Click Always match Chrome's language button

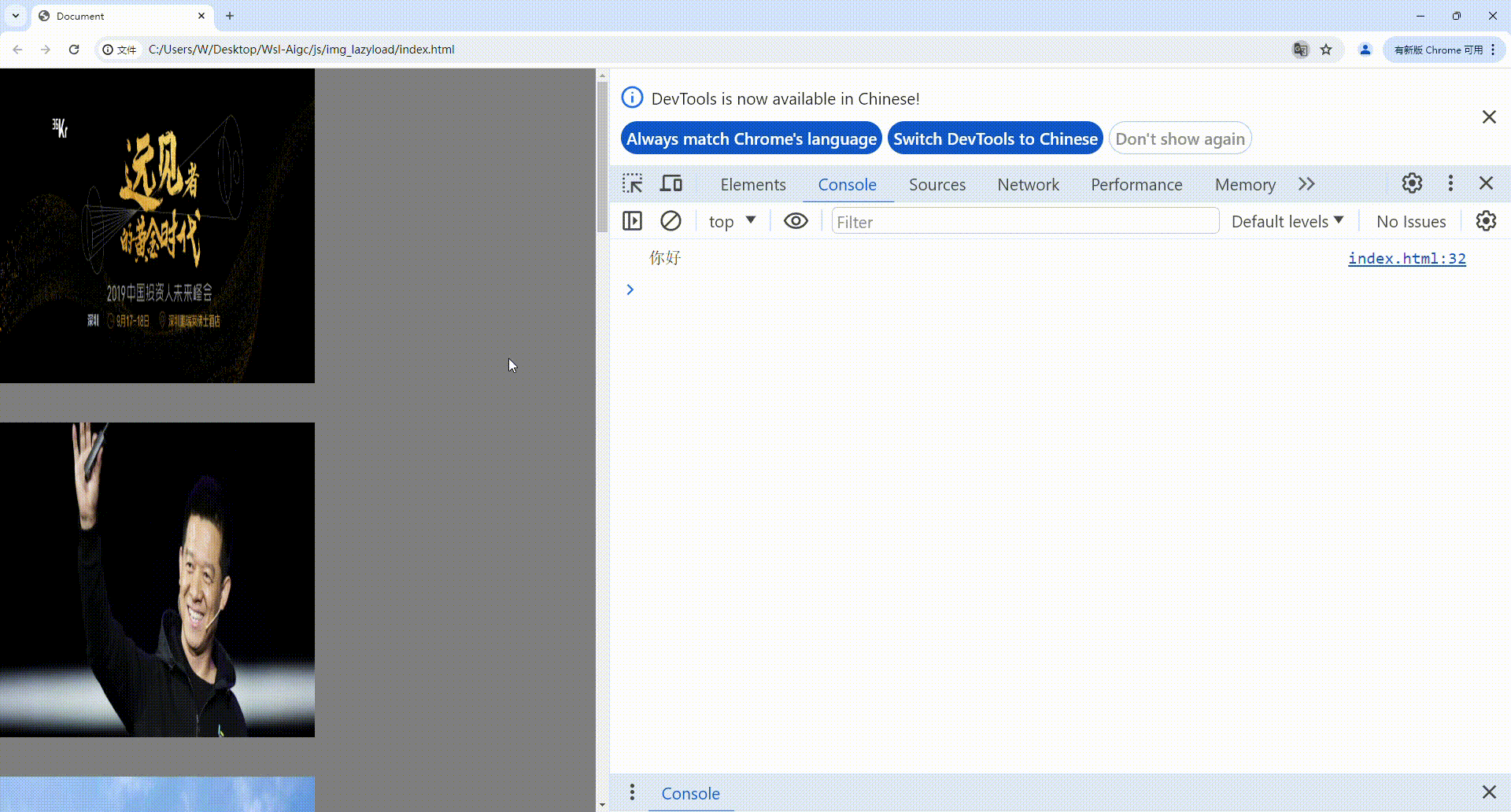point(752,138)
